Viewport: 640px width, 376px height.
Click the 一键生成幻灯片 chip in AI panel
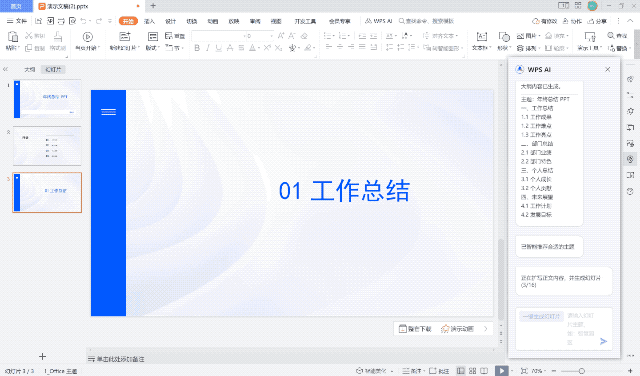541,316
